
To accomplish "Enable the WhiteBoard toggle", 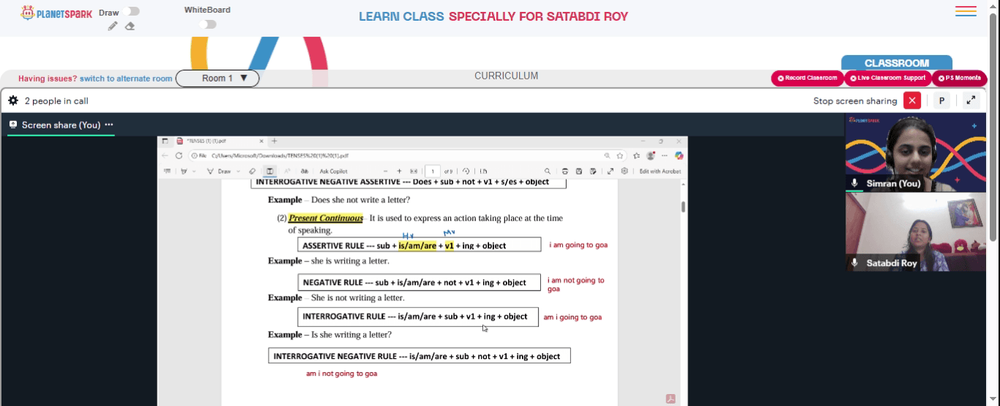I will pos(208,24).
